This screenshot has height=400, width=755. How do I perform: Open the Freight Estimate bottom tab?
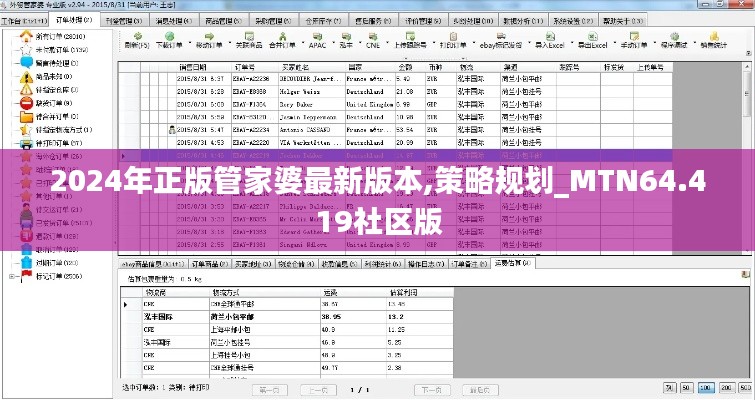[512, 263]
